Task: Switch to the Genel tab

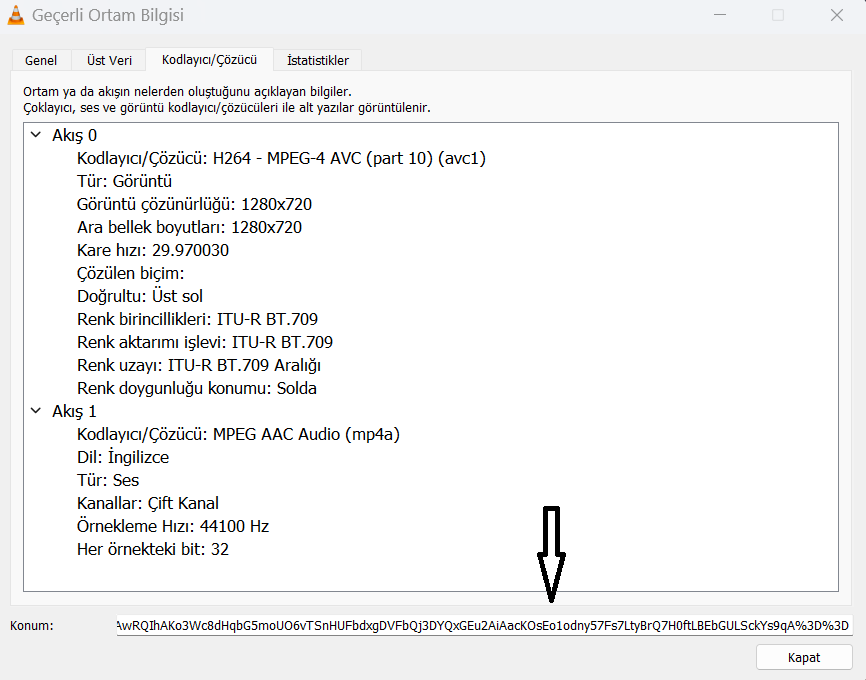Action: pyautogui.click(x=41, y=60)
